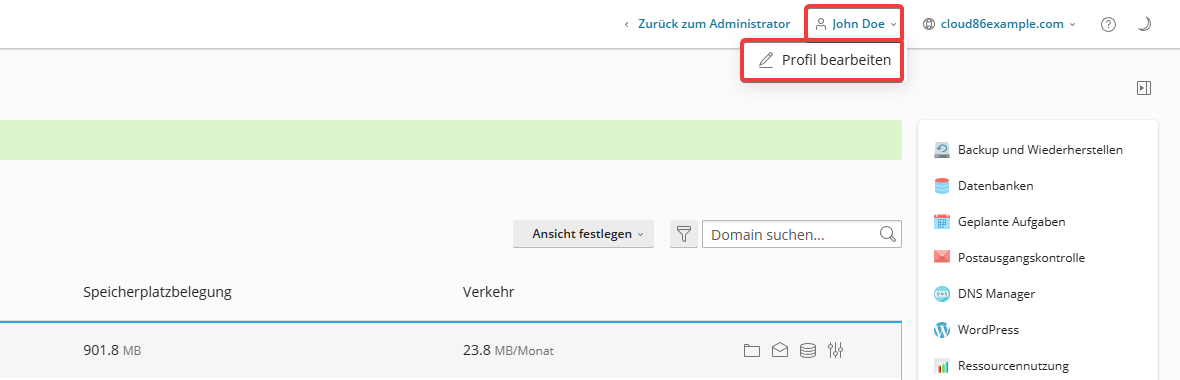Viewport: 1180px width, 380px height.
Task: Click the filter funnel icon
Action: click(x=683, y=234)
